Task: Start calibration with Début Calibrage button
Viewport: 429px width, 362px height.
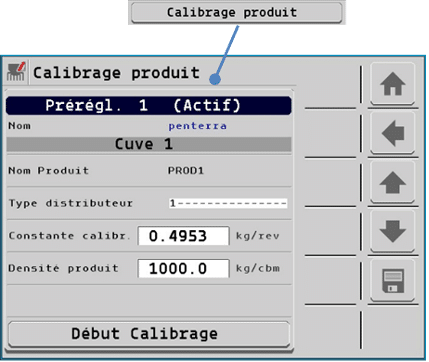Action: (149, 334)
